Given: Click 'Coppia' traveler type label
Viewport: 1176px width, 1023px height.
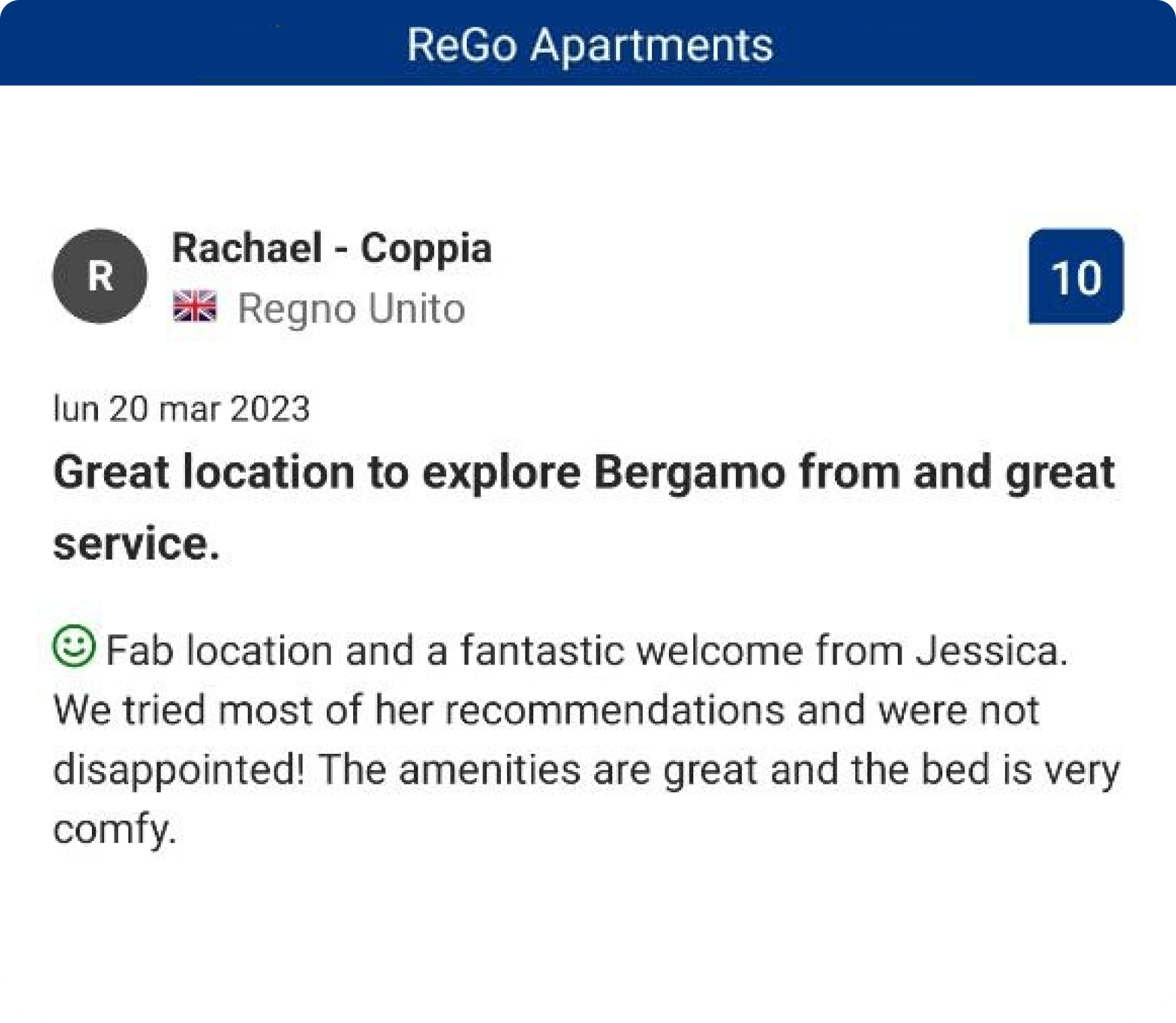Looking at the screenshot, I should point(425,248).
